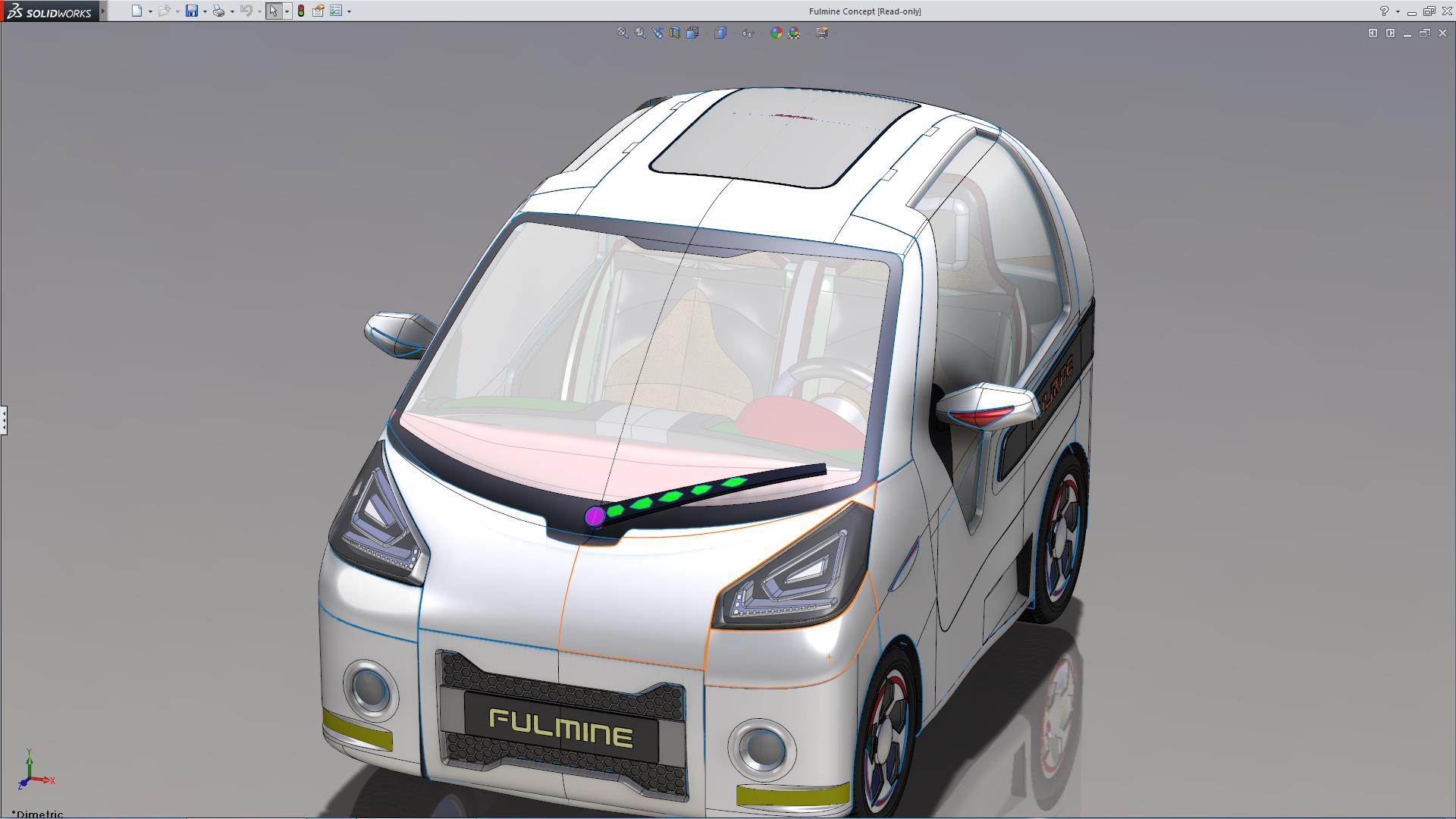Viewport: 1456px width, 819px height.
Task: Click the Edit Appearance color ball
Action: [x=776, y=33]
